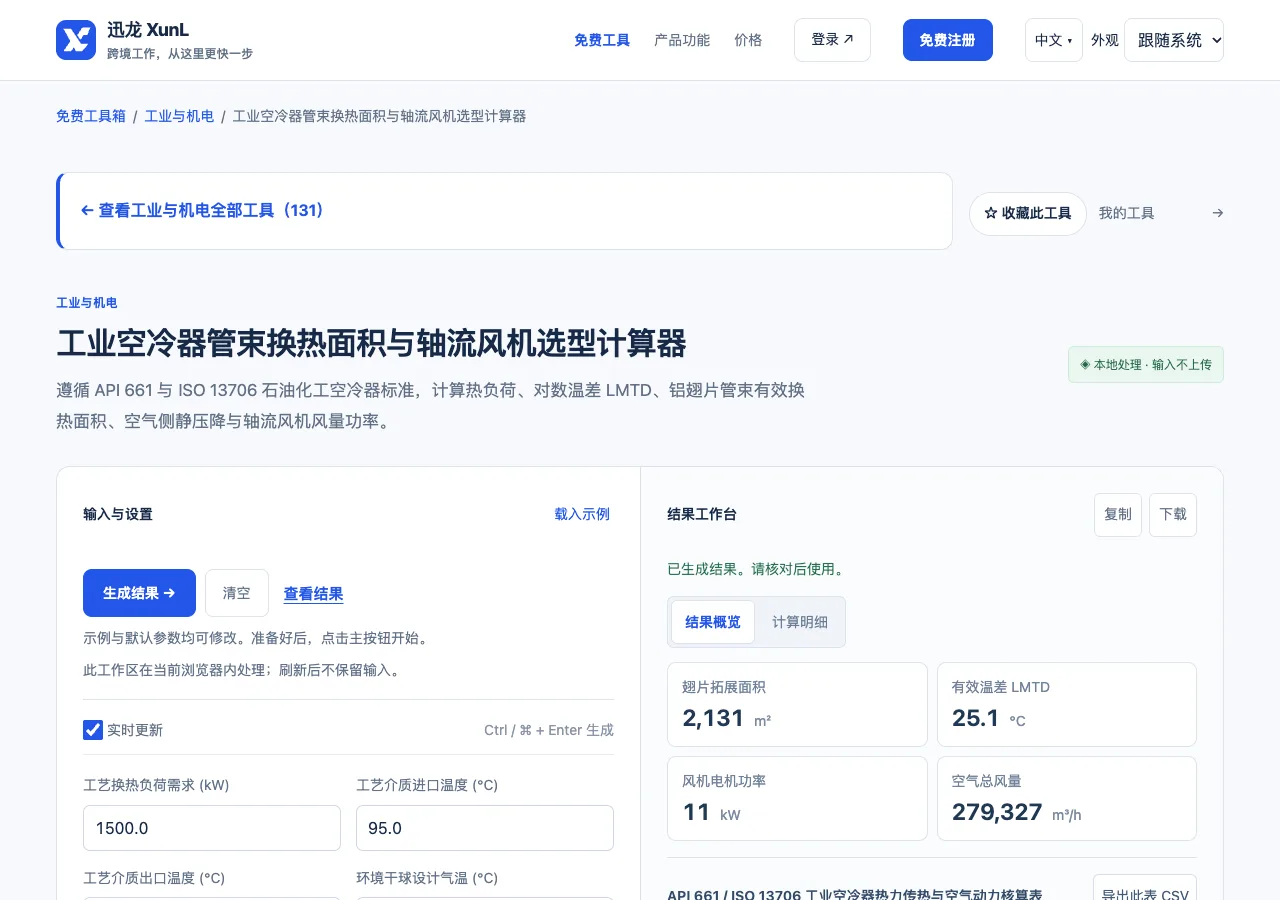
Task: Open the 工业与机电 breadcrumb link
Action: coord(180,116)
